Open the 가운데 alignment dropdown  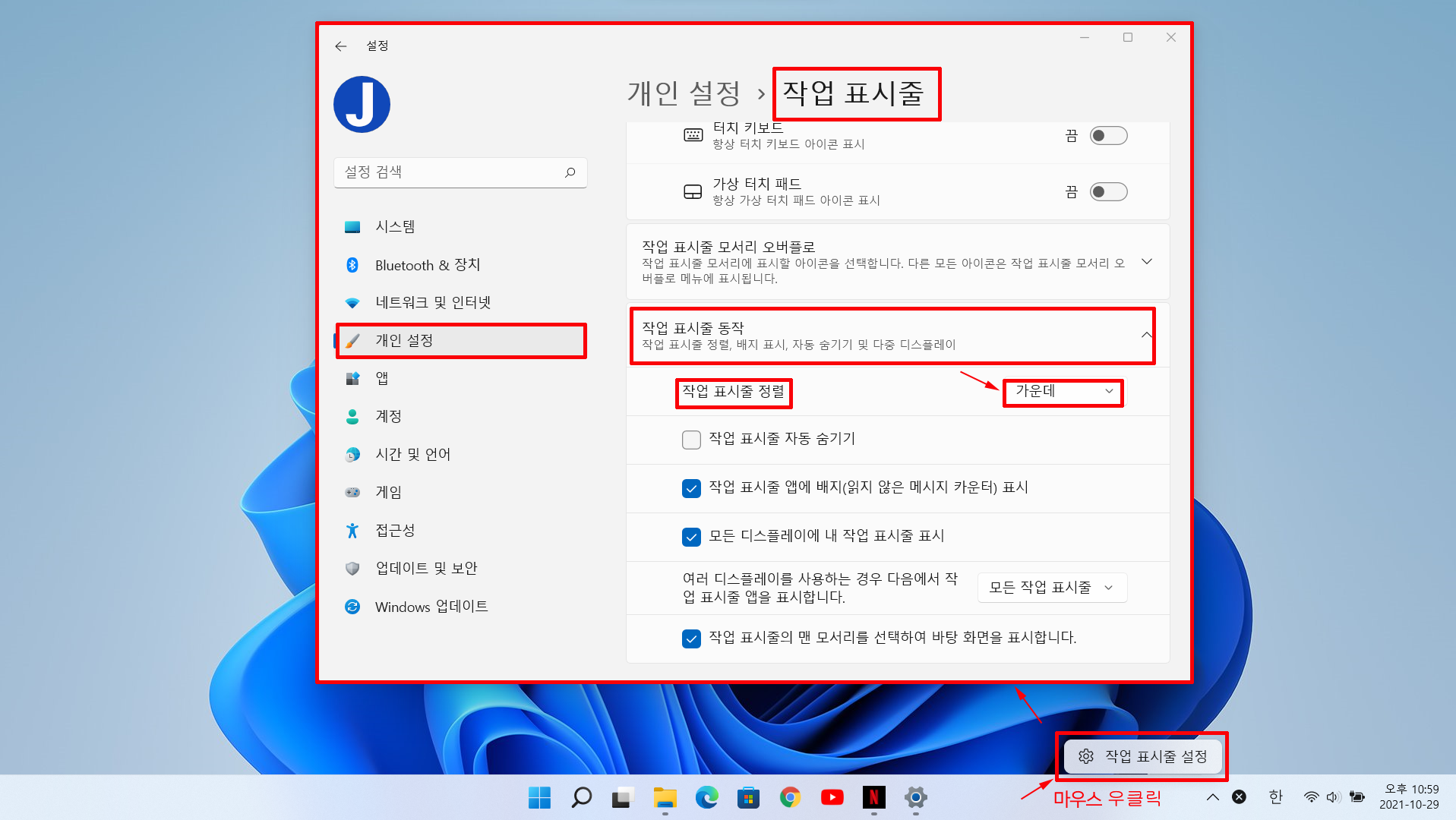click(x=1063, y=392)
